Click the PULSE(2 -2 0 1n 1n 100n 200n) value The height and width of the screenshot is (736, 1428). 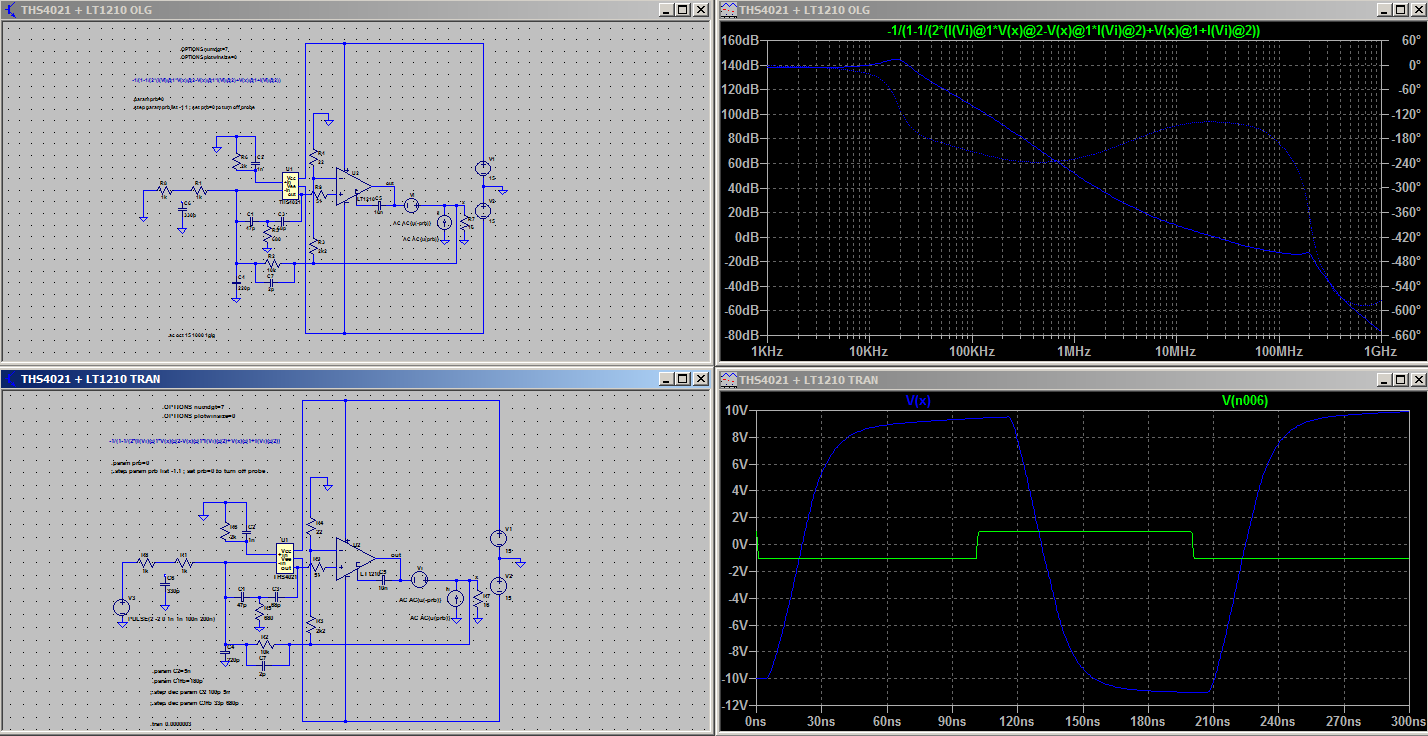(172, 619)
